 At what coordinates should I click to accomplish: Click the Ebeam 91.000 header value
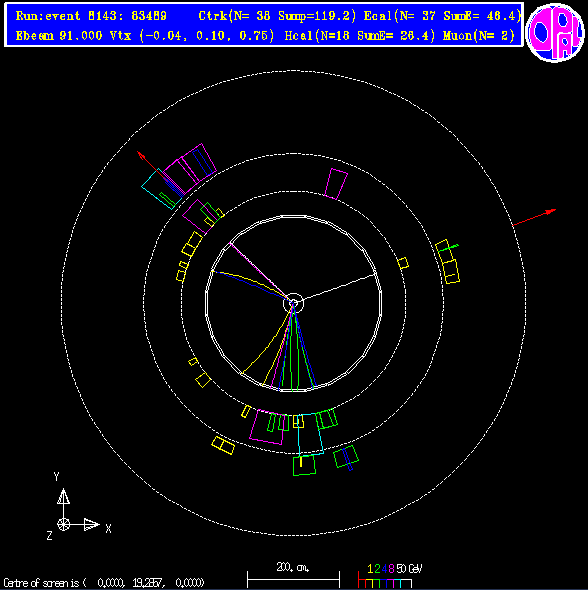[x=59, y=36]
